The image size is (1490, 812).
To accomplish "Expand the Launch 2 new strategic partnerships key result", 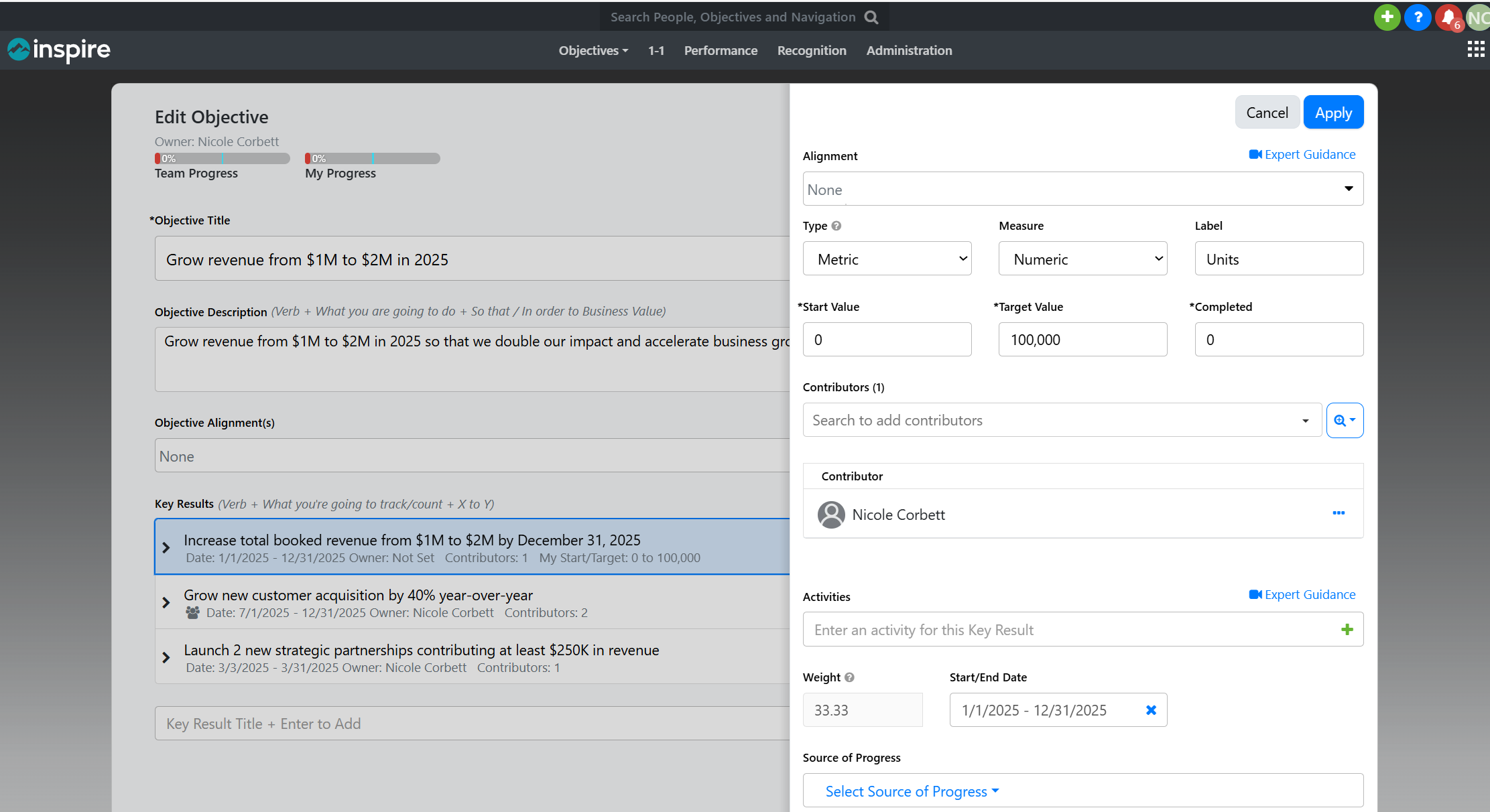I will (x=166, y=658).
